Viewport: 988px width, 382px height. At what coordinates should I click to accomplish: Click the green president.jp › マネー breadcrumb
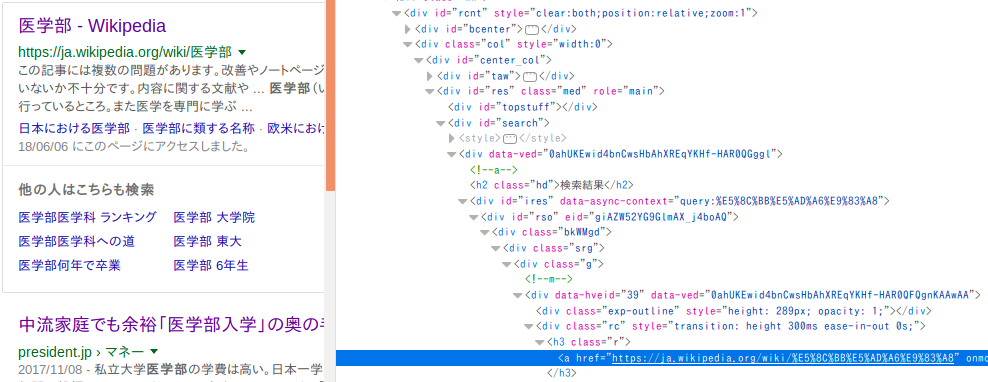[x=81, y=351]
